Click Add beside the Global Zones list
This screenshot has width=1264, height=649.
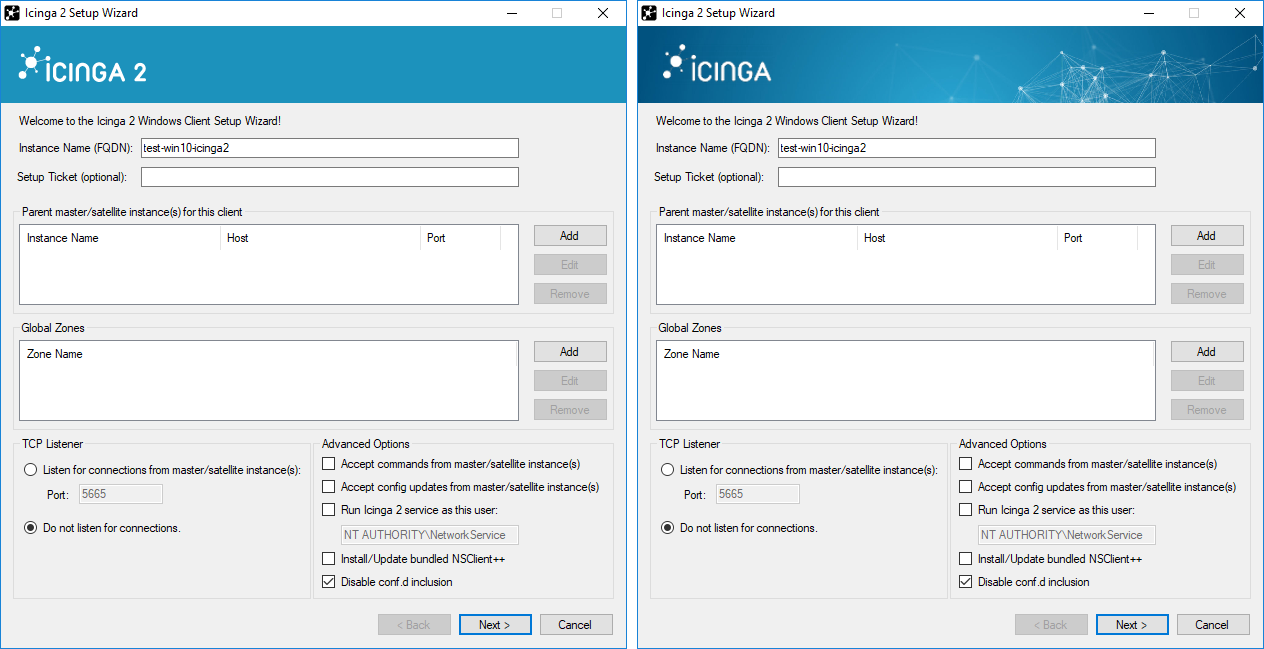tap(570, 351)
